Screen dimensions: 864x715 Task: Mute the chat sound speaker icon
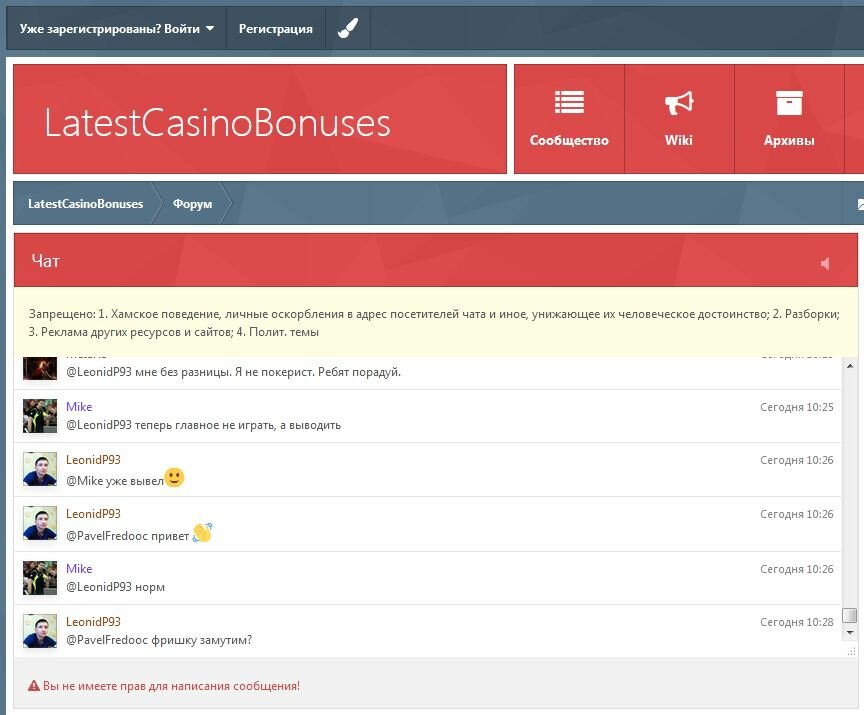tap(825, 263)
